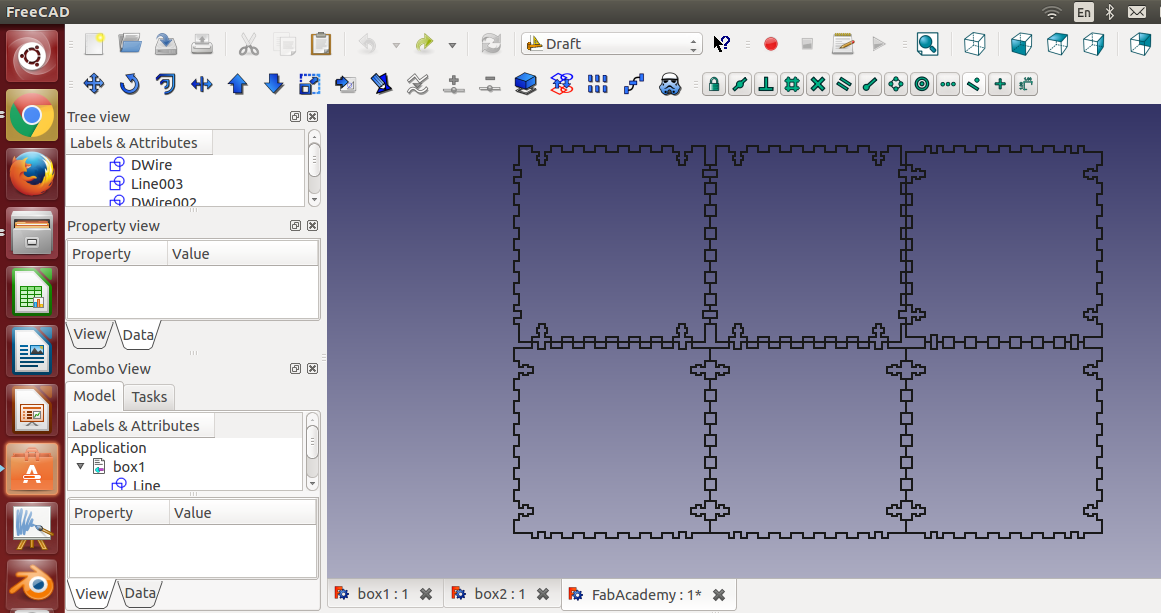Toggle snap to intersection
Viewport: 1161px width, 613px height.
coord(817,84)
